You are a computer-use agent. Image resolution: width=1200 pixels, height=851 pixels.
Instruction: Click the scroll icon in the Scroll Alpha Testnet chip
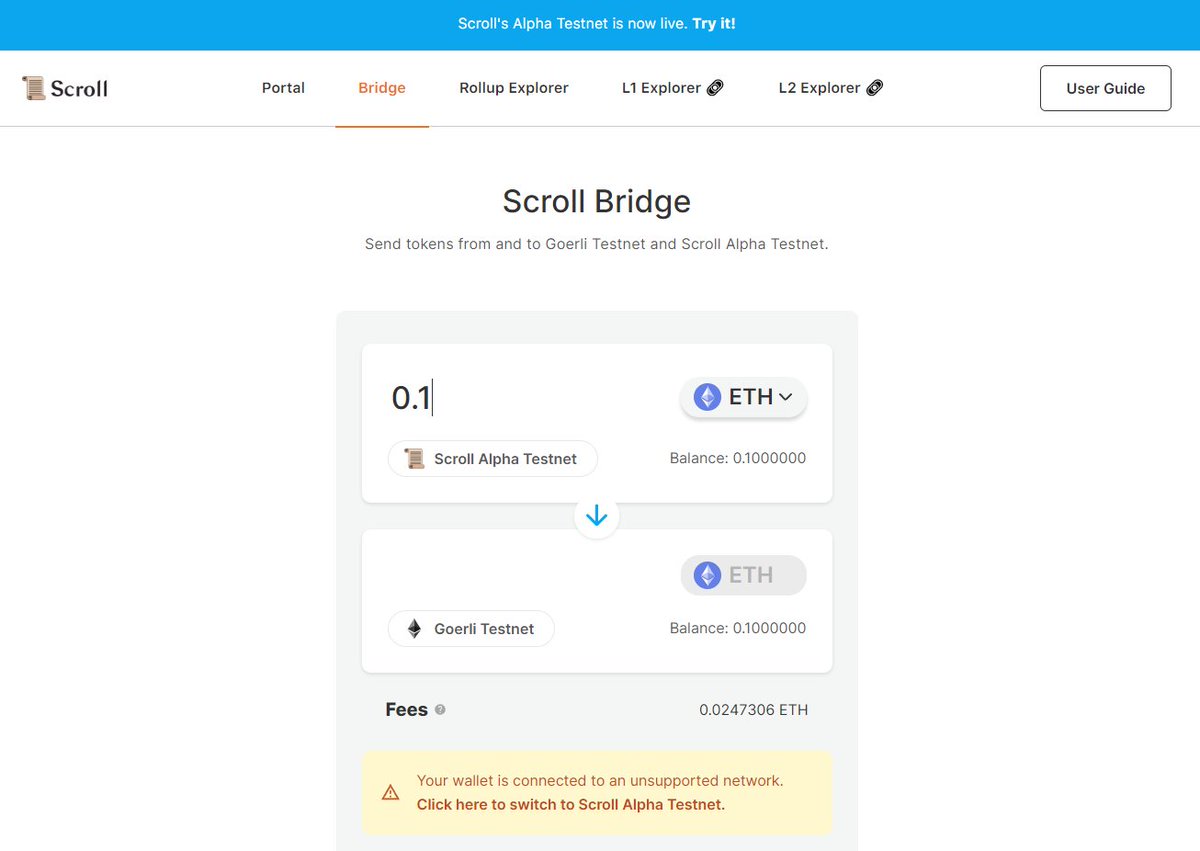click(414, 459)
